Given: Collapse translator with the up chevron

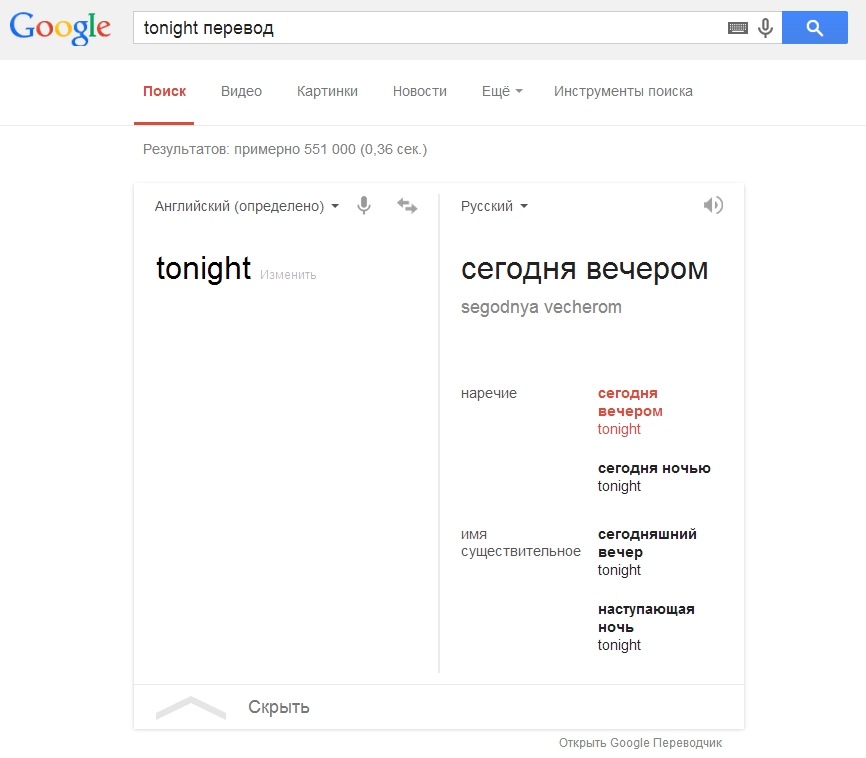Looking at the screenshot, I should click(x=191, y=707).
